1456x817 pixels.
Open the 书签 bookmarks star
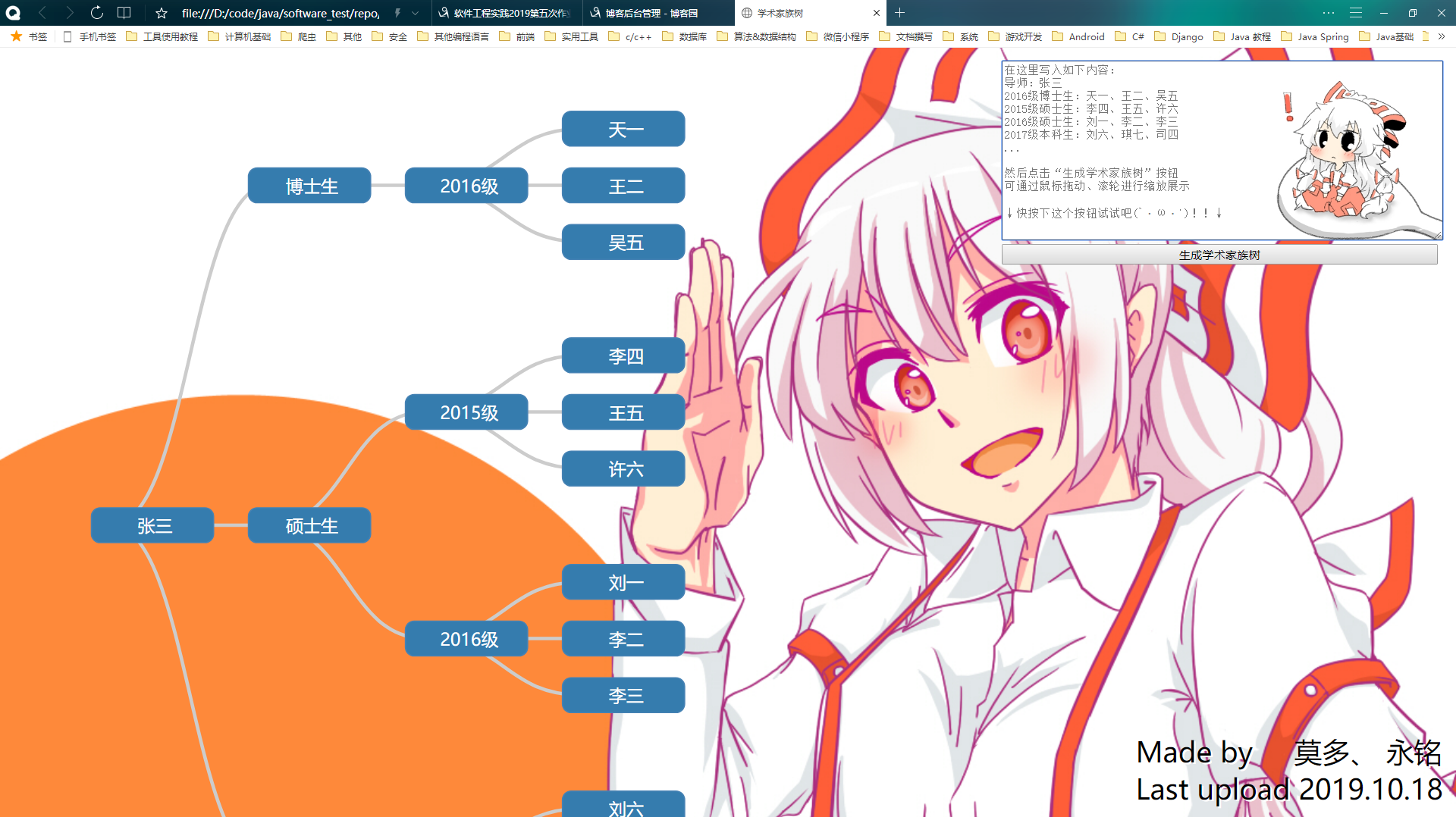tap(29, 36)
